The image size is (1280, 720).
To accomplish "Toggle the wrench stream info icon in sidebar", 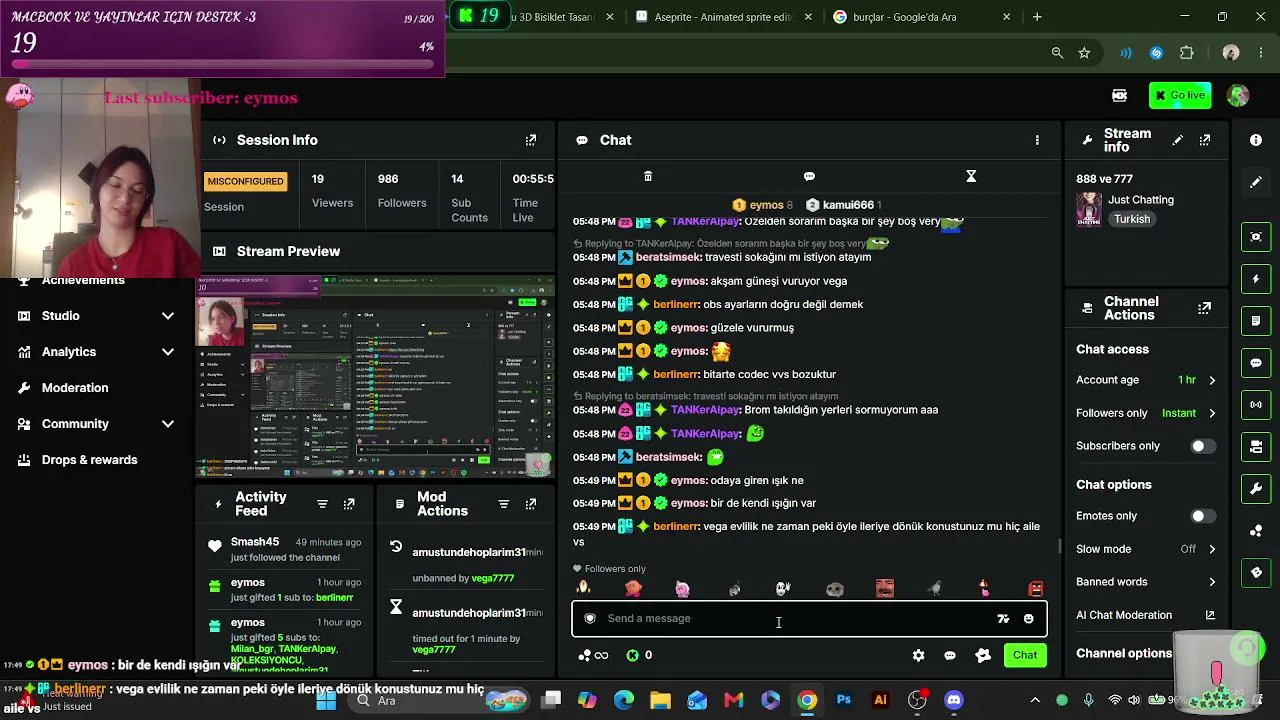I will [x=1256, y=489].
